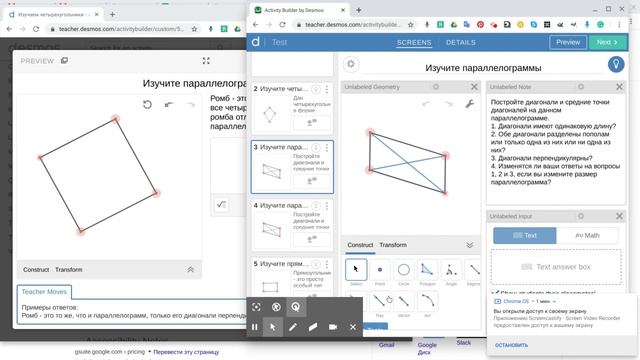
Task: Select the Ray construction tool
Action: point(380,301)
